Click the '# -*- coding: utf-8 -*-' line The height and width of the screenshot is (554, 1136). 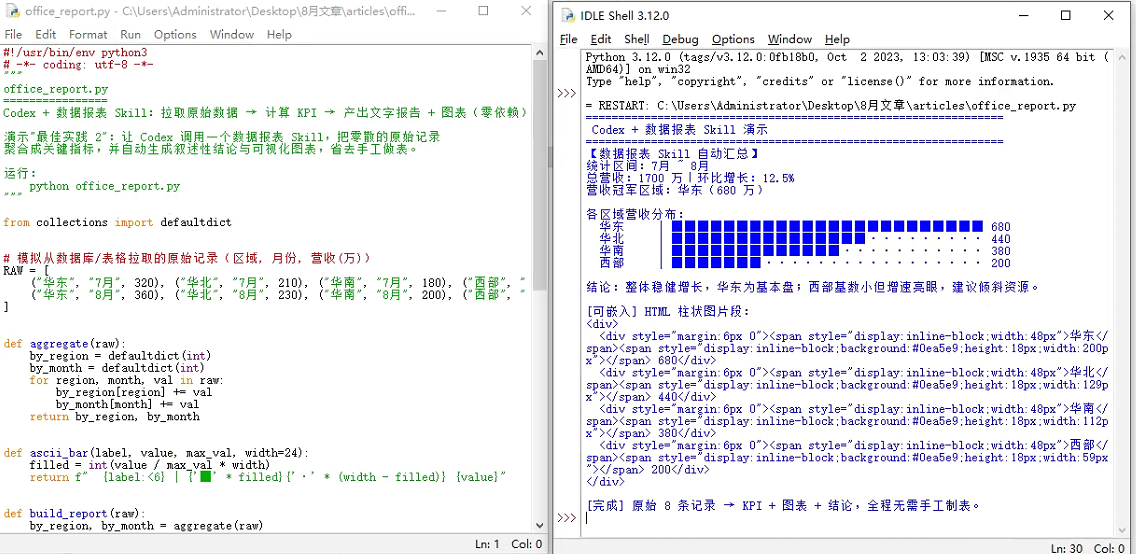pos(78,64)
